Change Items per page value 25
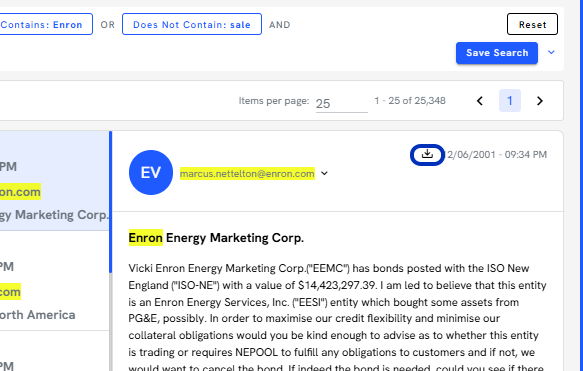The width and height of the screenshot is (583, 371). (x=341, y=103)
